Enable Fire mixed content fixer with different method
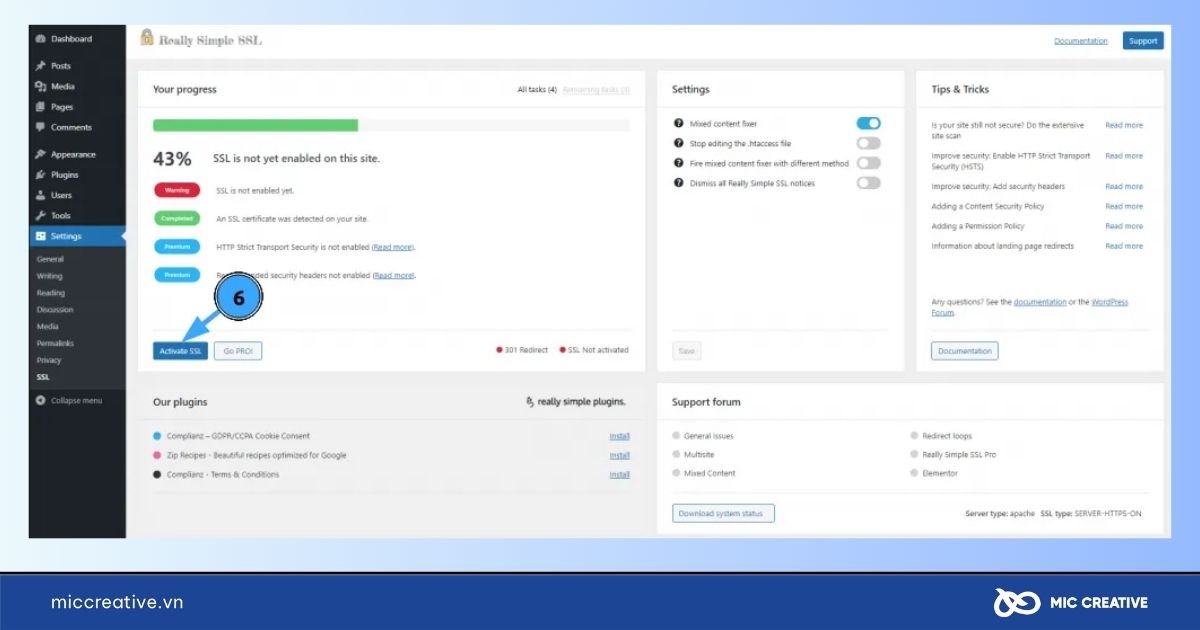Viewport: 1200px width, 630px height. click(x=868, y=164)
